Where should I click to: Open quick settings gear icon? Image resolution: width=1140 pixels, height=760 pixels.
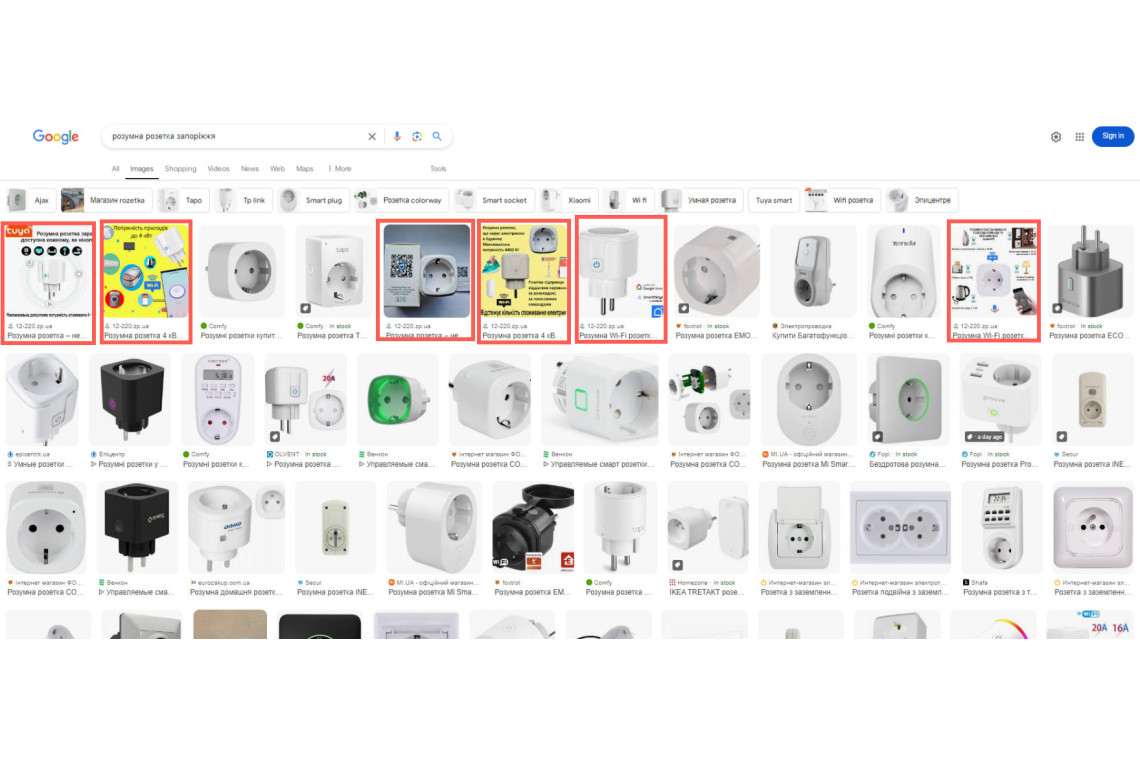tap(1056, 137)
